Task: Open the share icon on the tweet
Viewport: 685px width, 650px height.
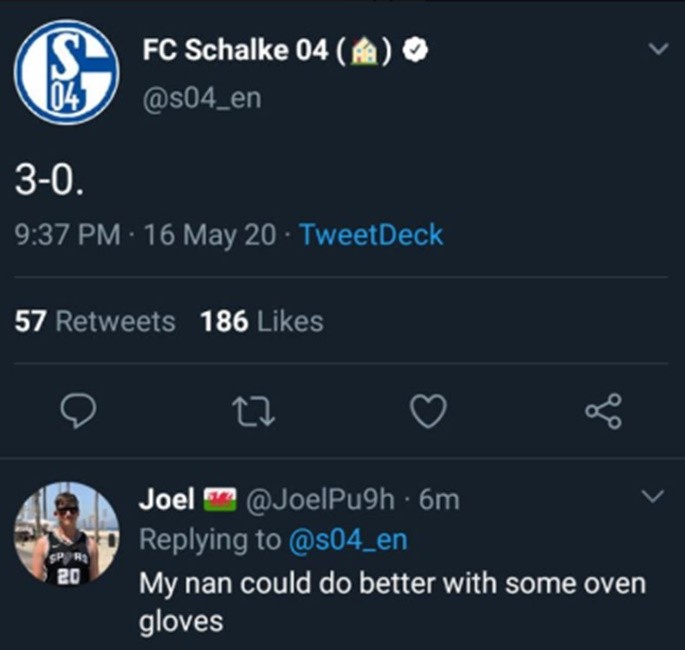Action: [x=602, y=411]
